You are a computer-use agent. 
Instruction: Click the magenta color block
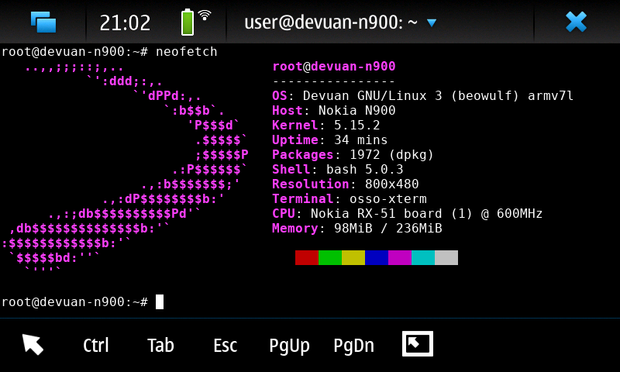400,257
